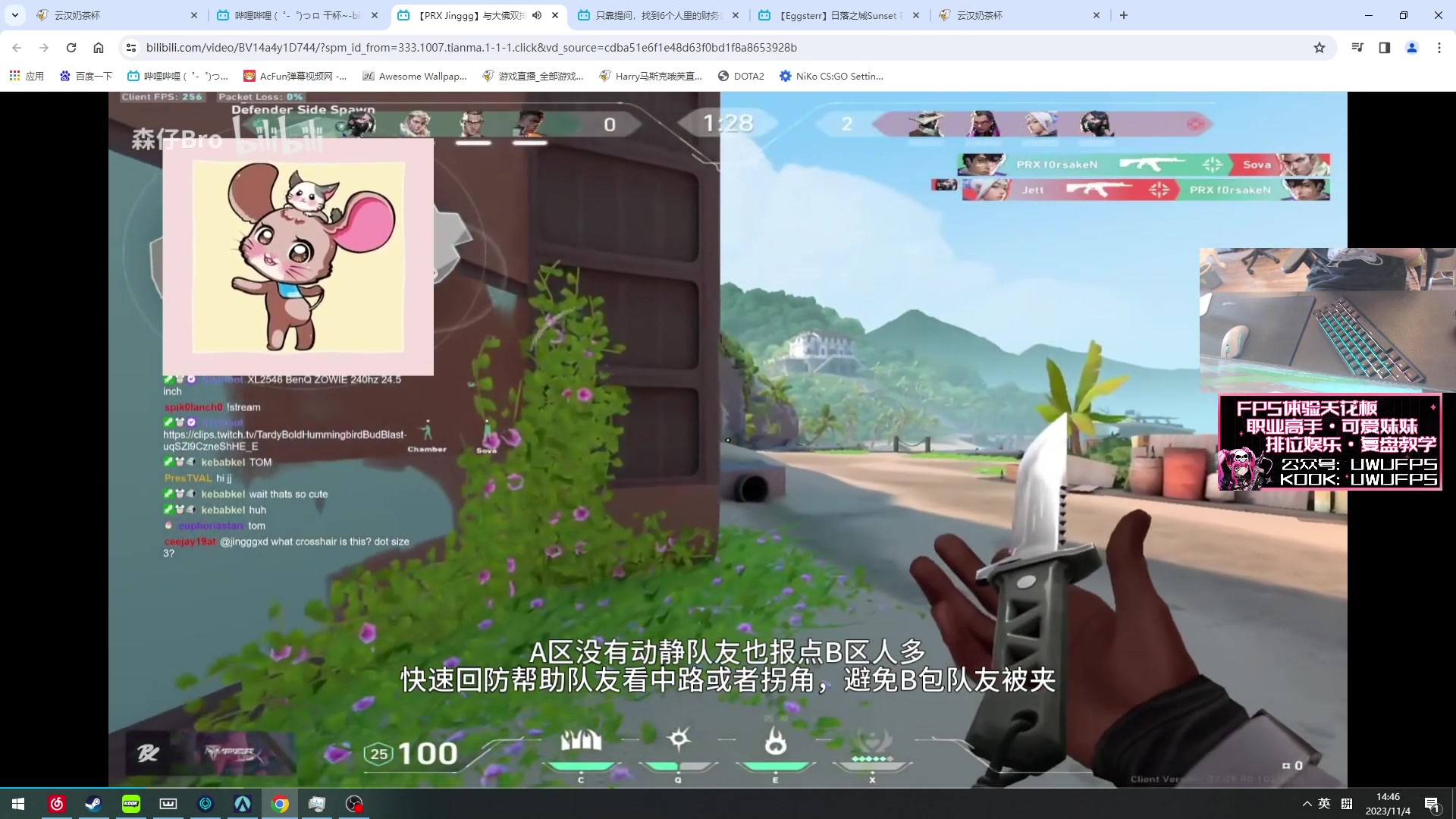Open the Harry马斯克 bookmark
Image resolution: width=1456 pixels, height=819 pixels.
click(x=651, y=76)
